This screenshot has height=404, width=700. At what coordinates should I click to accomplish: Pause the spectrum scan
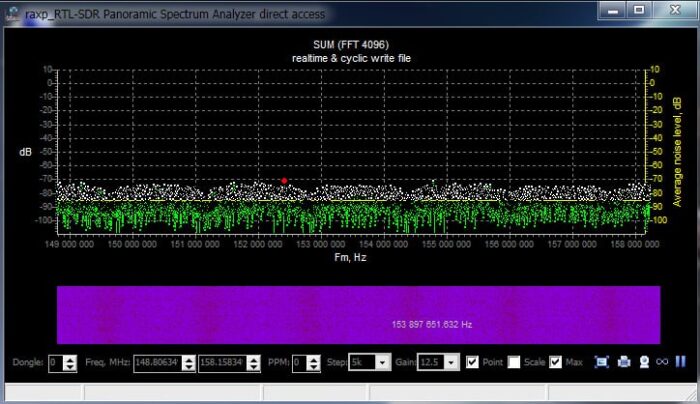[x=681, y=362]
